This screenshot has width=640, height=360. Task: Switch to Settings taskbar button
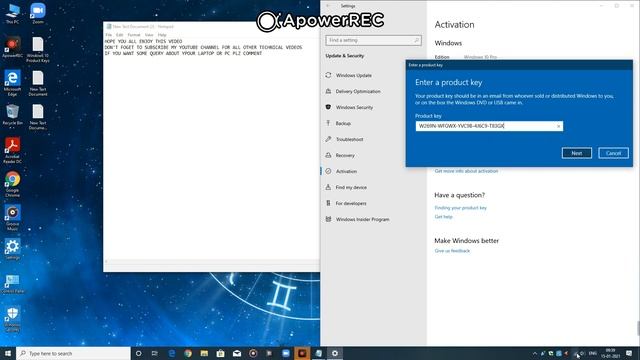[x=335, y=353]
